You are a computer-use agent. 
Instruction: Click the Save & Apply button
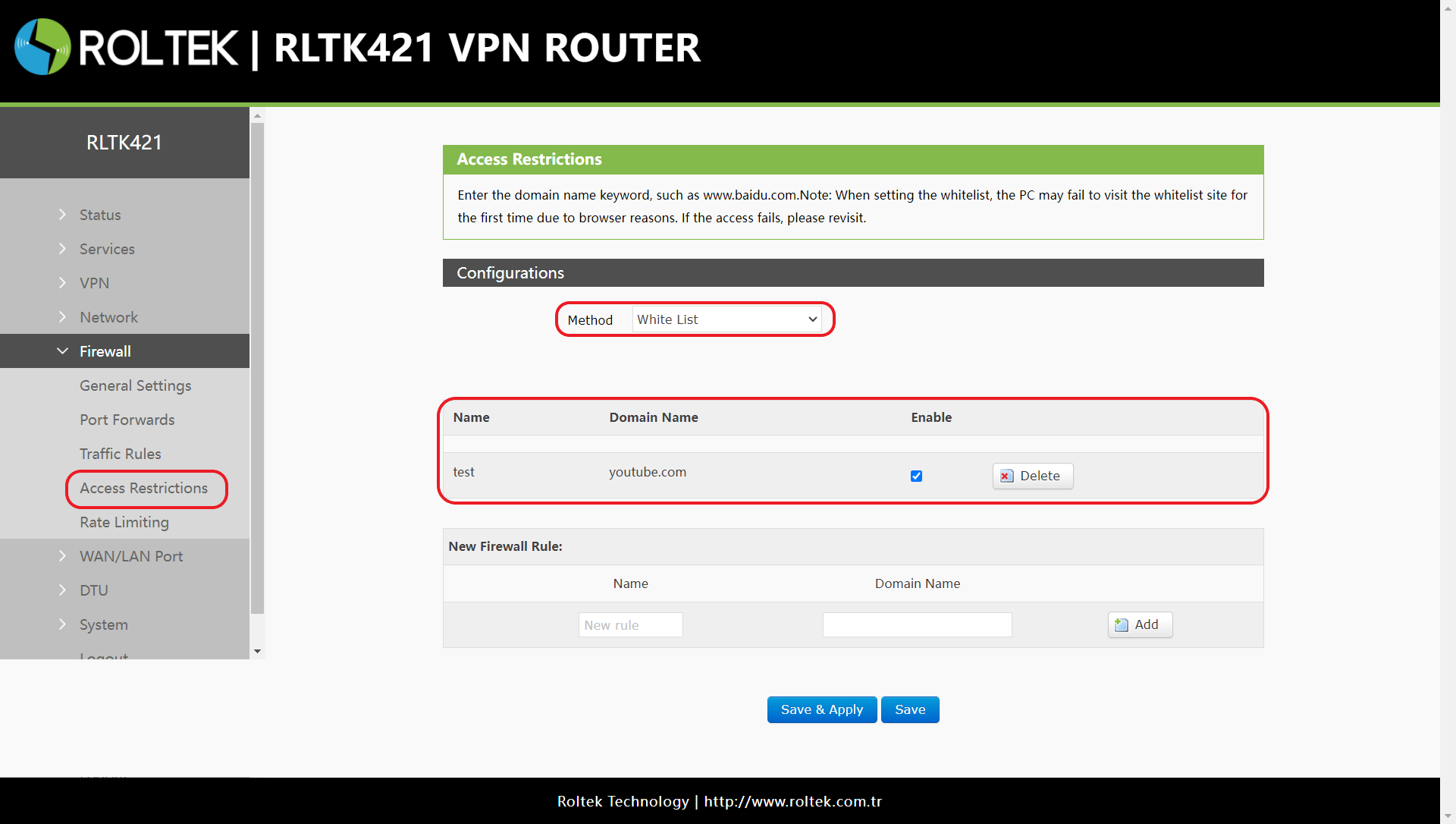point(821,709)
